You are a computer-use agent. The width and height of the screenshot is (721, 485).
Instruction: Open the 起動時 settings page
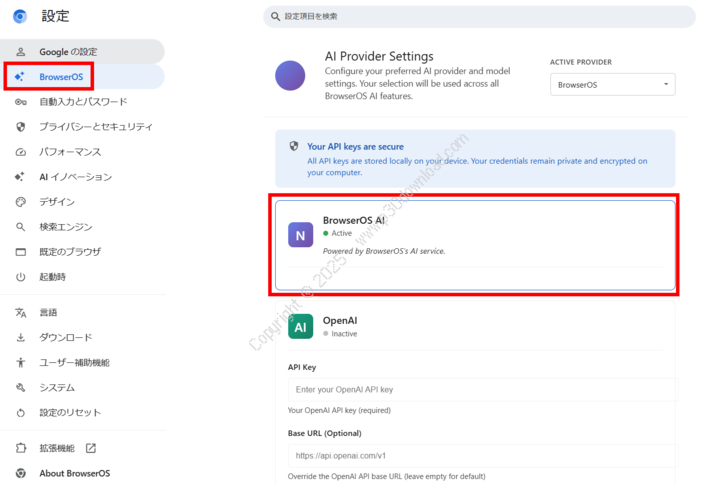[54, 277]
